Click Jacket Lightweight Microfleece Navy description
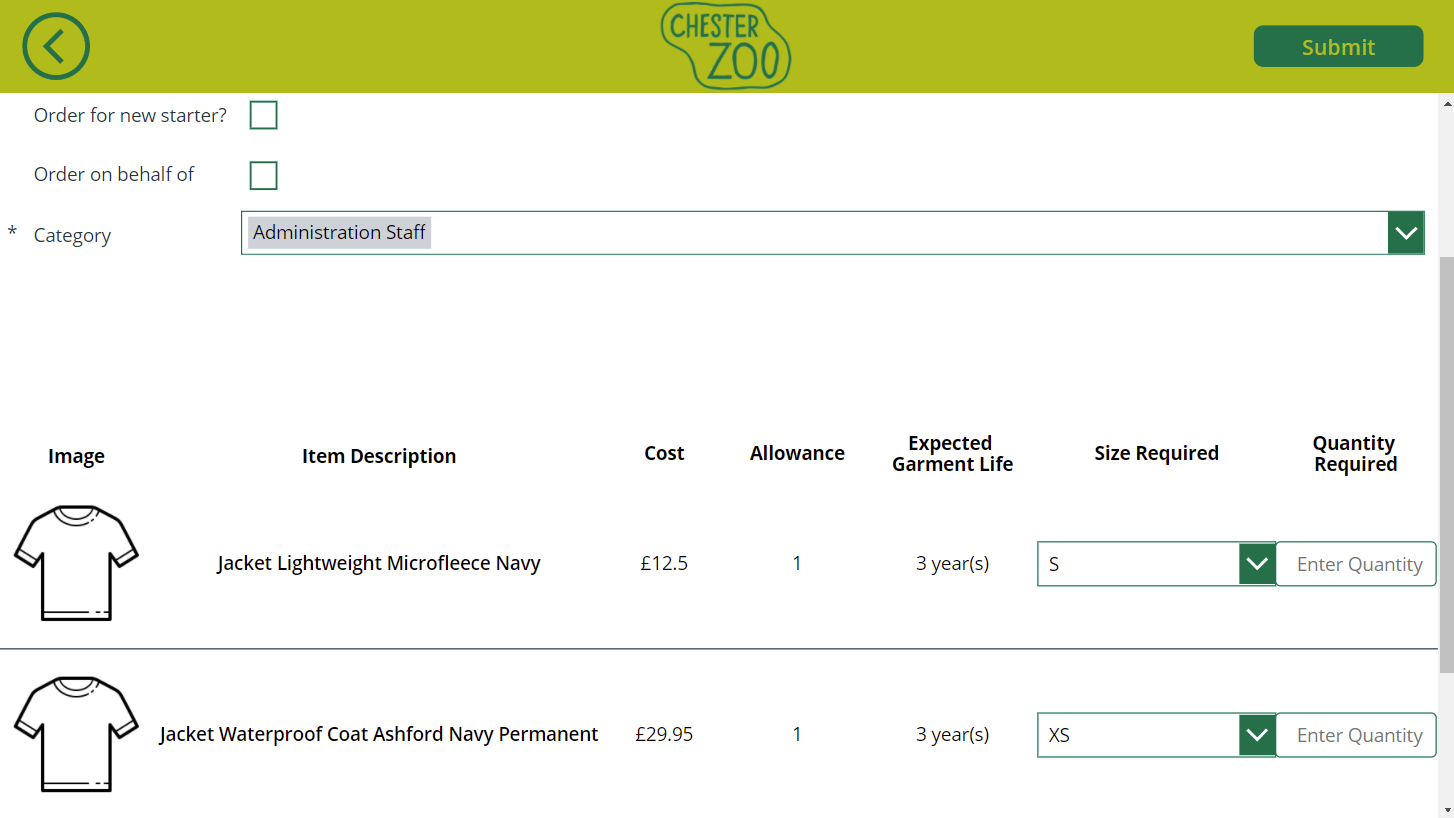 coord(379,563)
